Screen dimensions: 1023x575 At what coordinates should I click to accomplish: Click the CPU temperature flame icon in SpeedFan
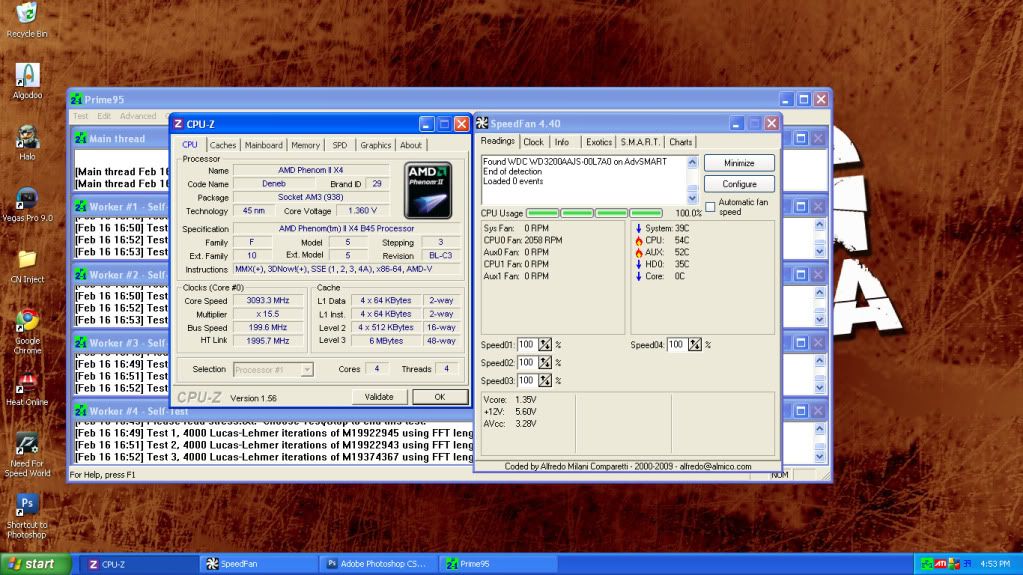pyautogui.click(x=639, y=240)
